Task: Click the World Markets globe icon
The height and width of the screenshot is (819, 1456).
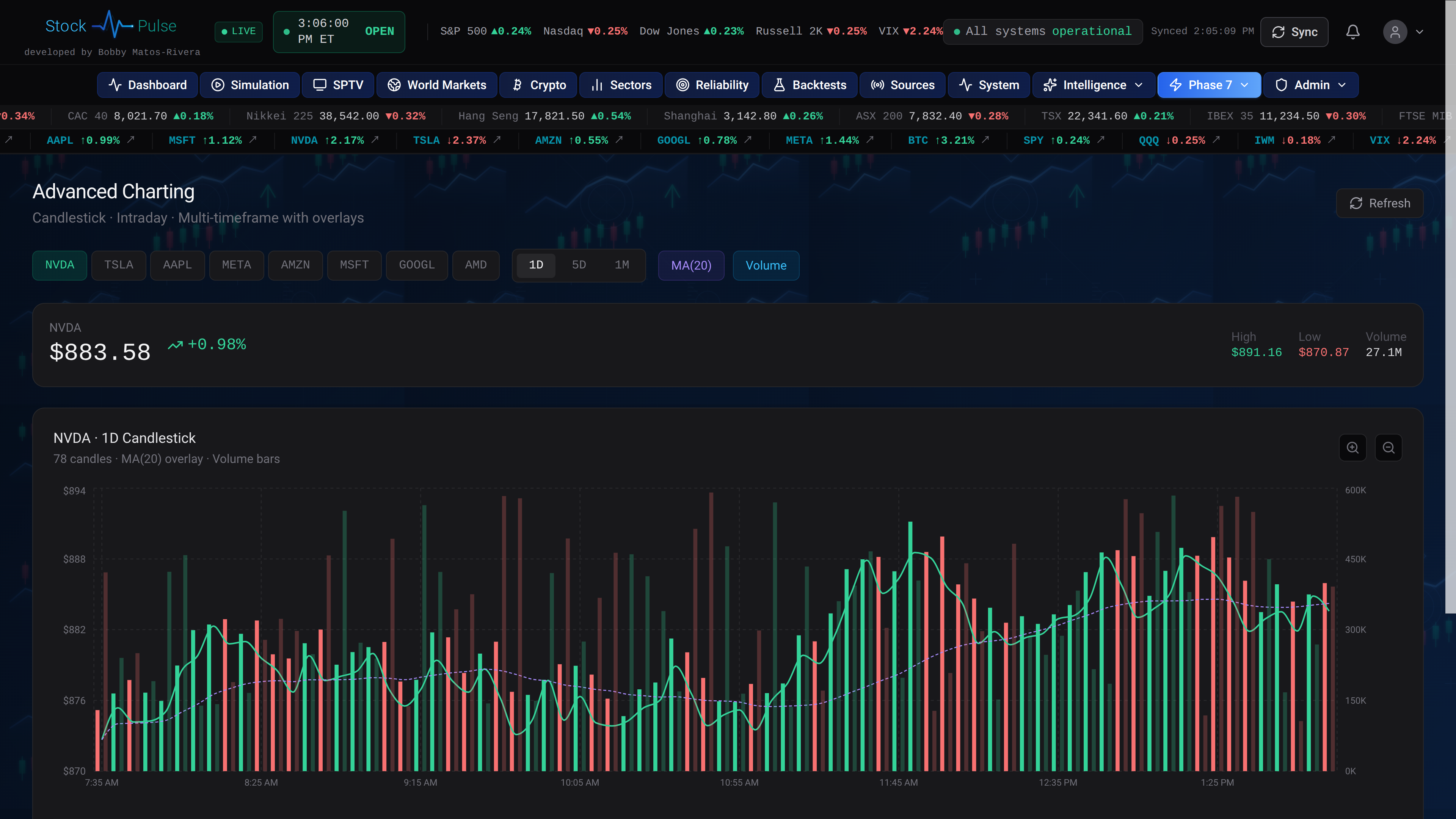Action: (394, 85)
